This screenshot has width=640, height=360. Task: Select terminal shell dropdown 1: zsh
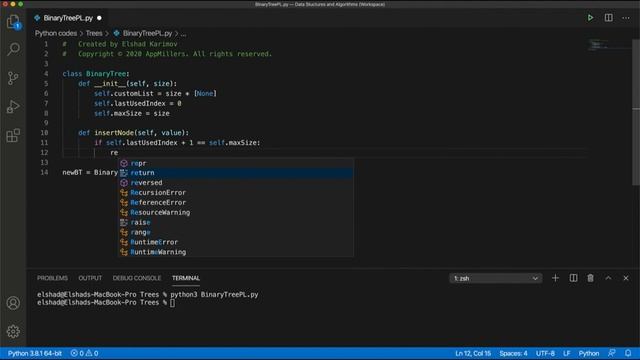(496, 278)
